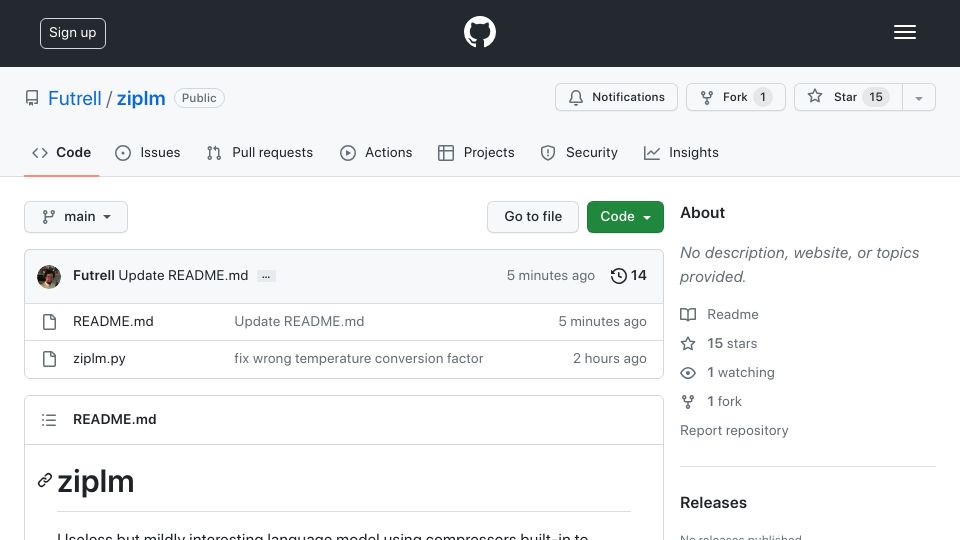Screen dimensions: 960x540
Task: Open the ziplm repository name link
Action: pyautogui.click(x=141, y=98)
